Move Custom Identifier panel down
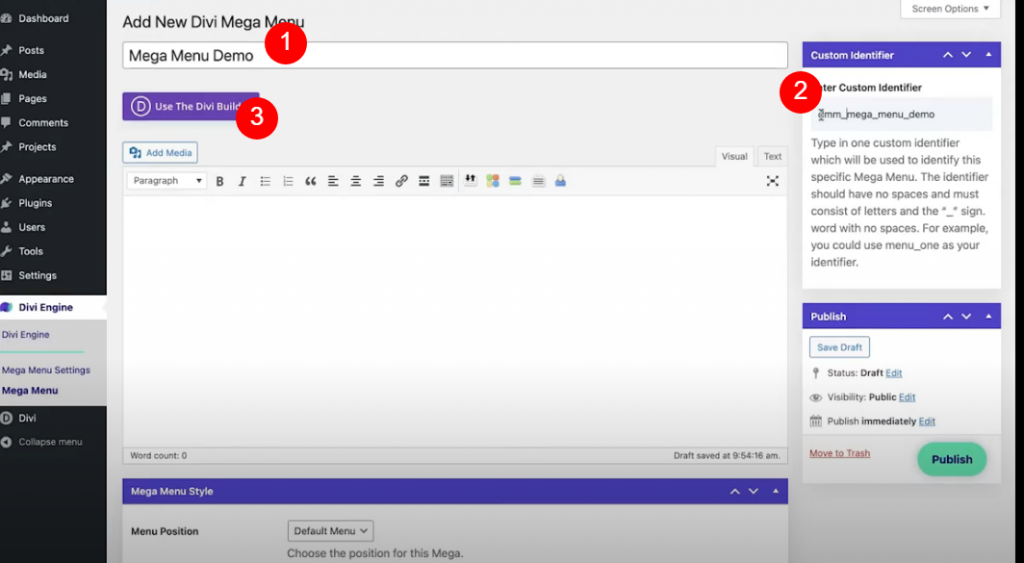Viewport: 1024px width, 563px height. point(967,55)
